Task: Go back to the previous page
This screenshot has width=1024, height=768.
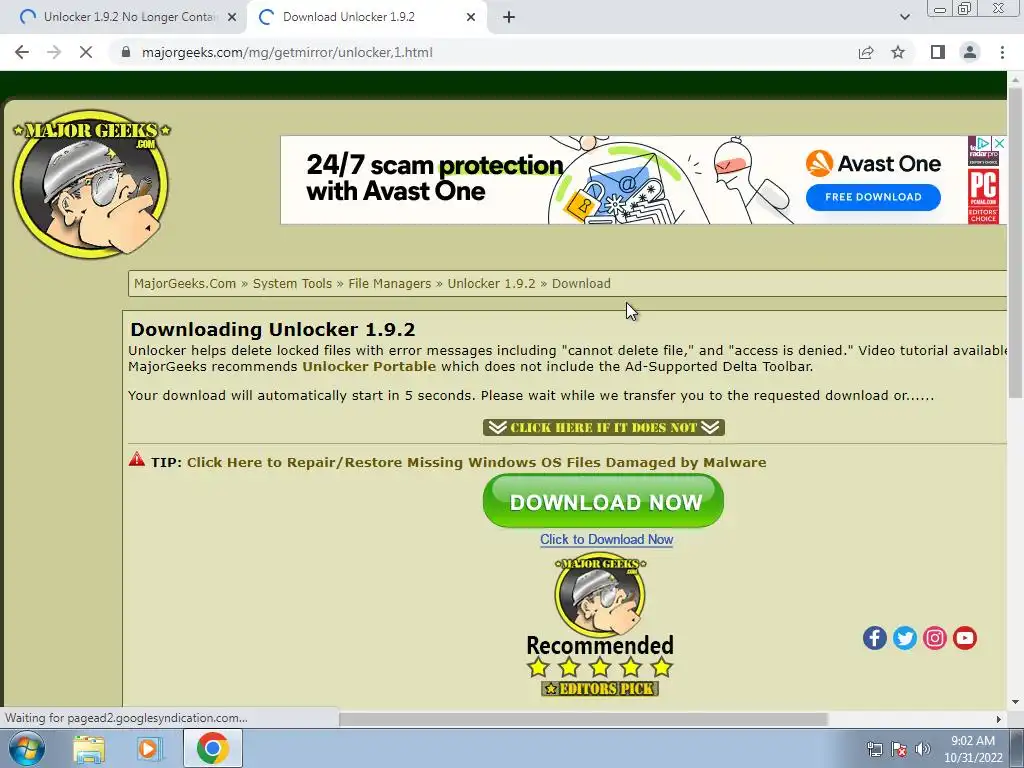Action: (x=22, y=52)
